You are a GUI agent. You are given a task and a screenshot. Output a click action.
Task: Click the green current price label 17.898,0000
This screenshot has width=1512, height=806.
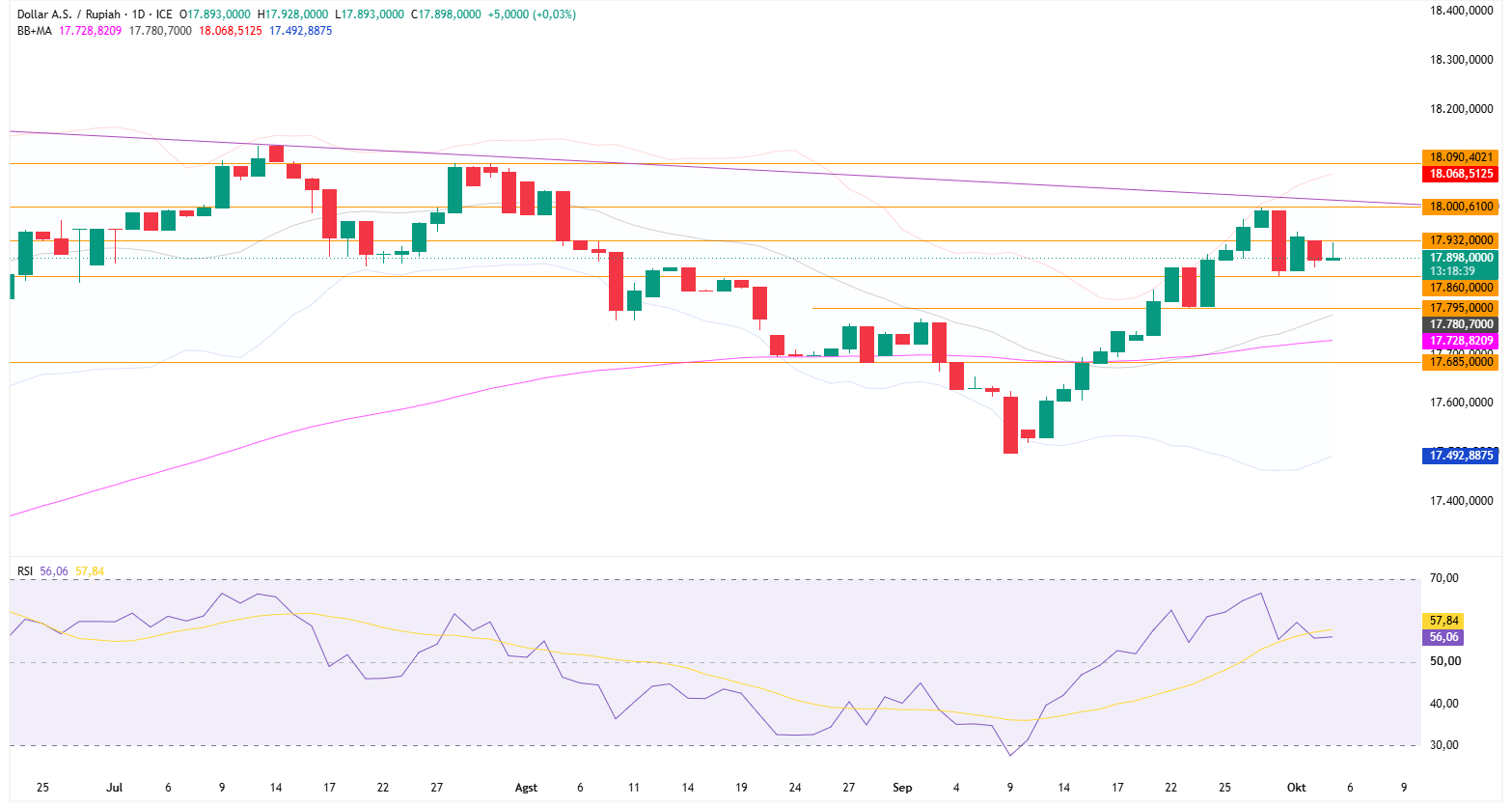click(x=1461, y=258)
